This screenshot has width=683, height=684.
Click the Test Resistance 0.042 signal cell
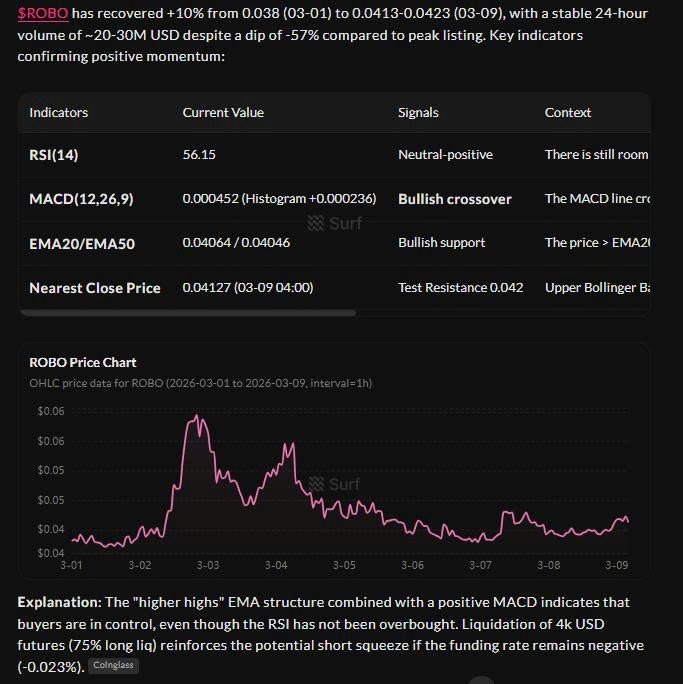point(461,288)
